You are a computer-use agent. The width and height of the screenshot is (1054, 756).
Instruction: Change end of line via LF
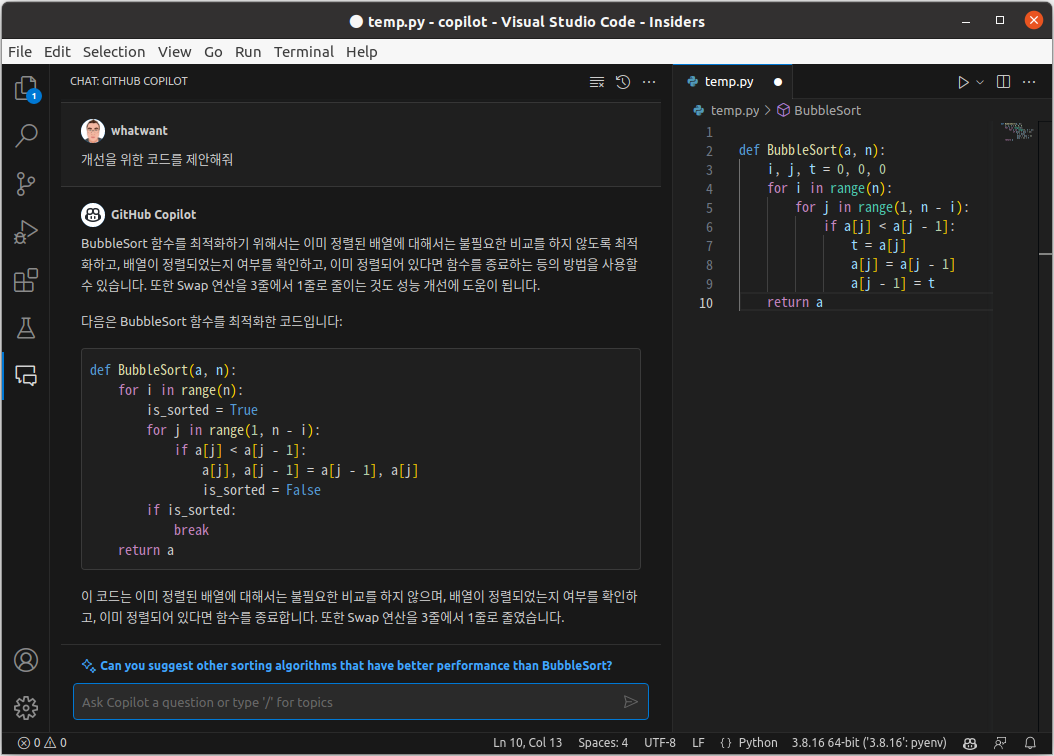coord(698,743)
